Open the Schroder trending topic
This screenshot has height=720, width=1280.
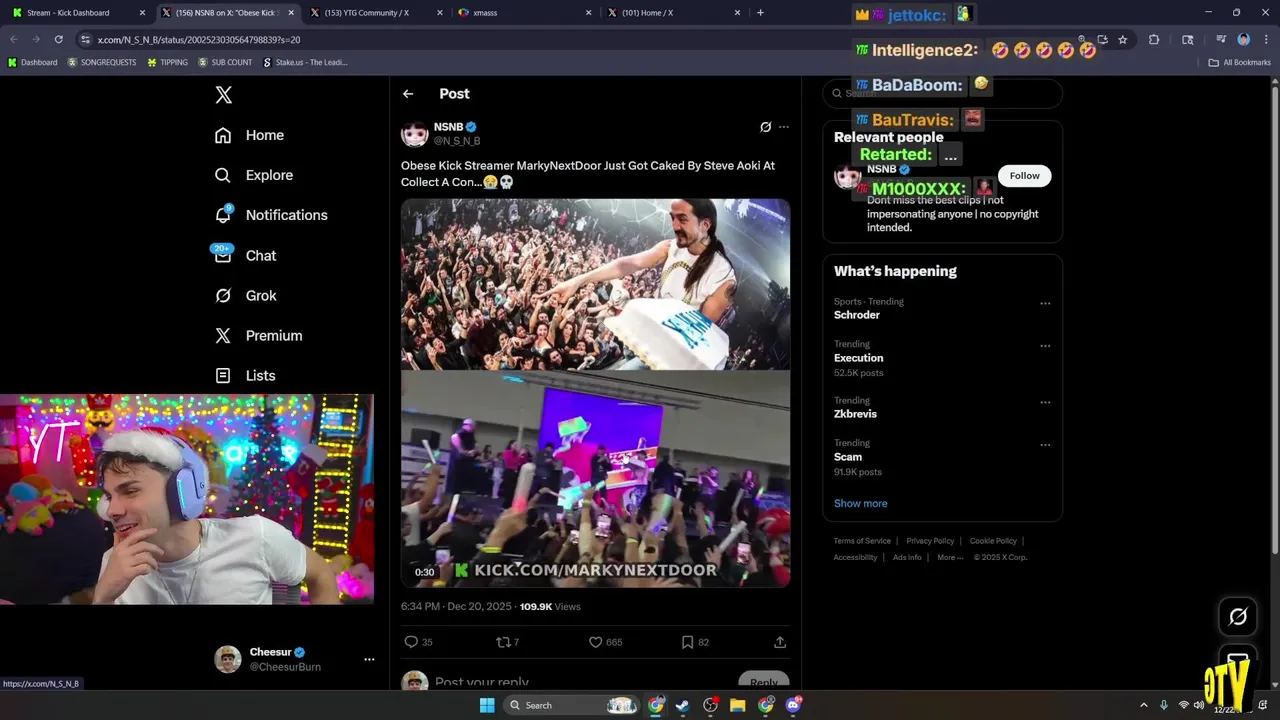click(857, 315)
